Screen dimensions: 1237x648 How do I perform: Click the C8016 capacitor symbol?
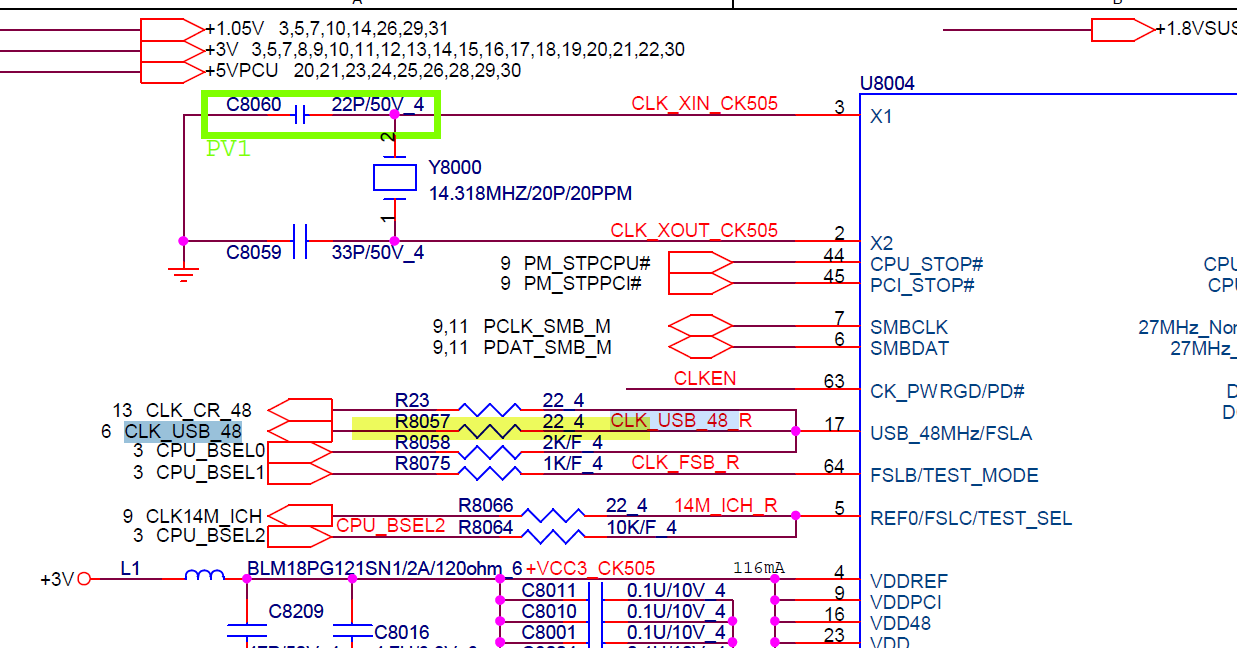coord(352,630)
